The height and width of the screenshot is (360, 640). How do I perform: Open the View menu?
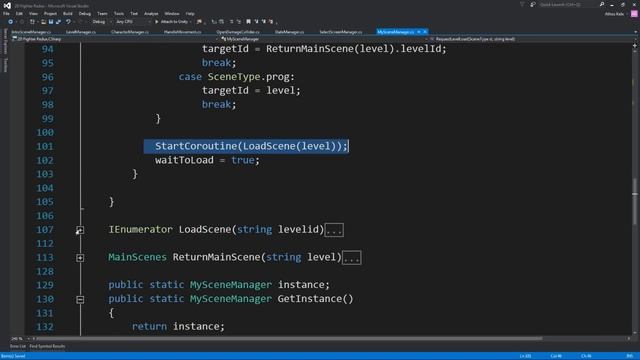click(x=33, y=13)
